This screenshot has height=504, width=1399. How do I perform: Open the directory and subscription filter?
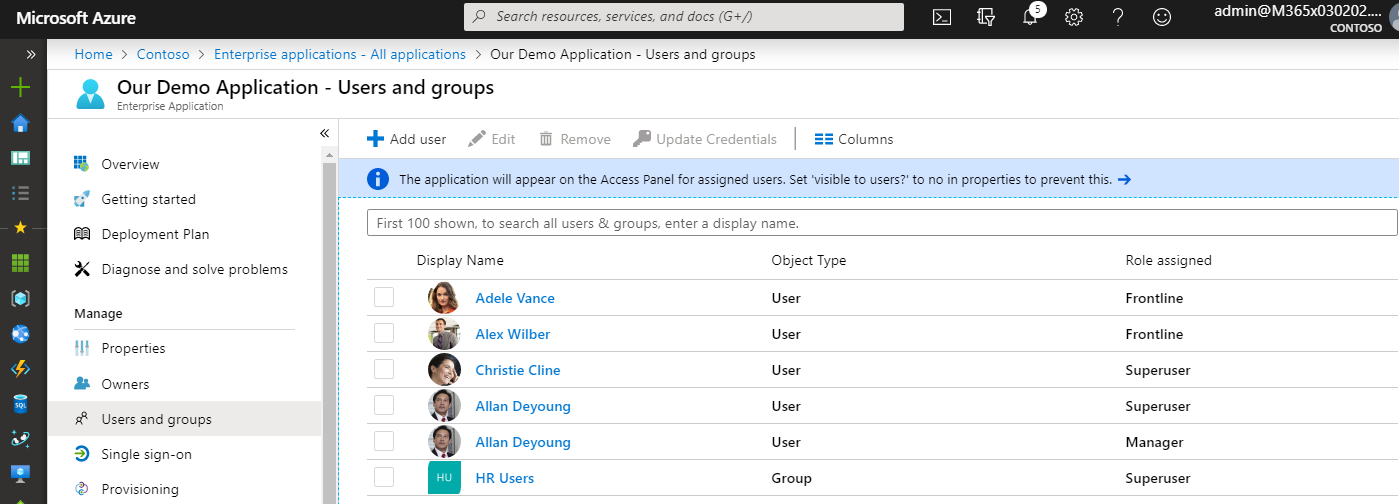(x=986, y=17)
